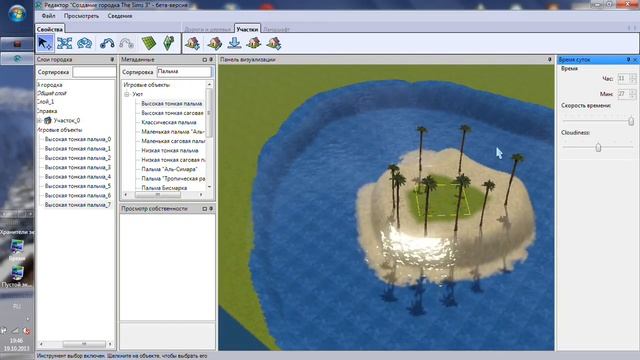640x360 pixels.
Task: Click the green plumbob icon
Action: click(169, 43)
